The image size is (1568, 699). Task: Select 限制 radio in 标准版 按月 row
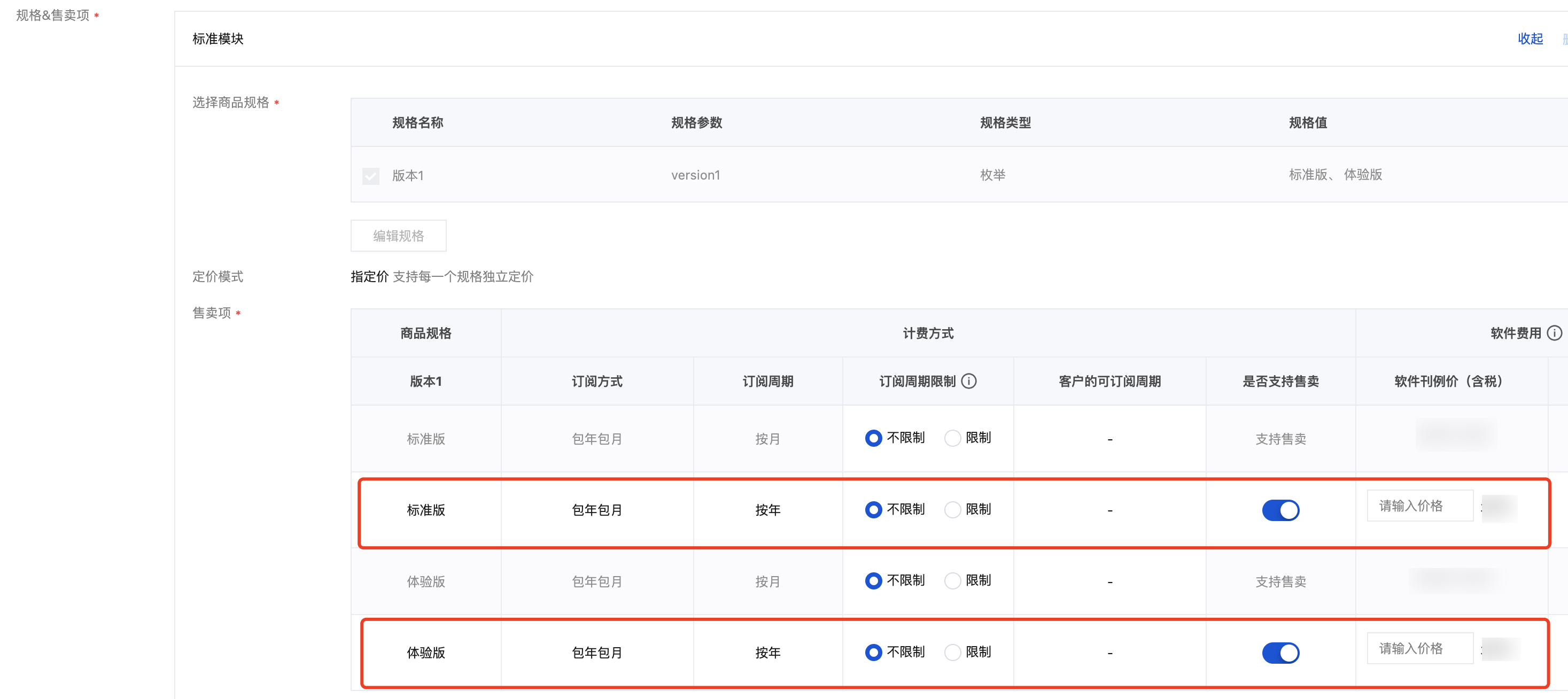(x=952, y=438)
